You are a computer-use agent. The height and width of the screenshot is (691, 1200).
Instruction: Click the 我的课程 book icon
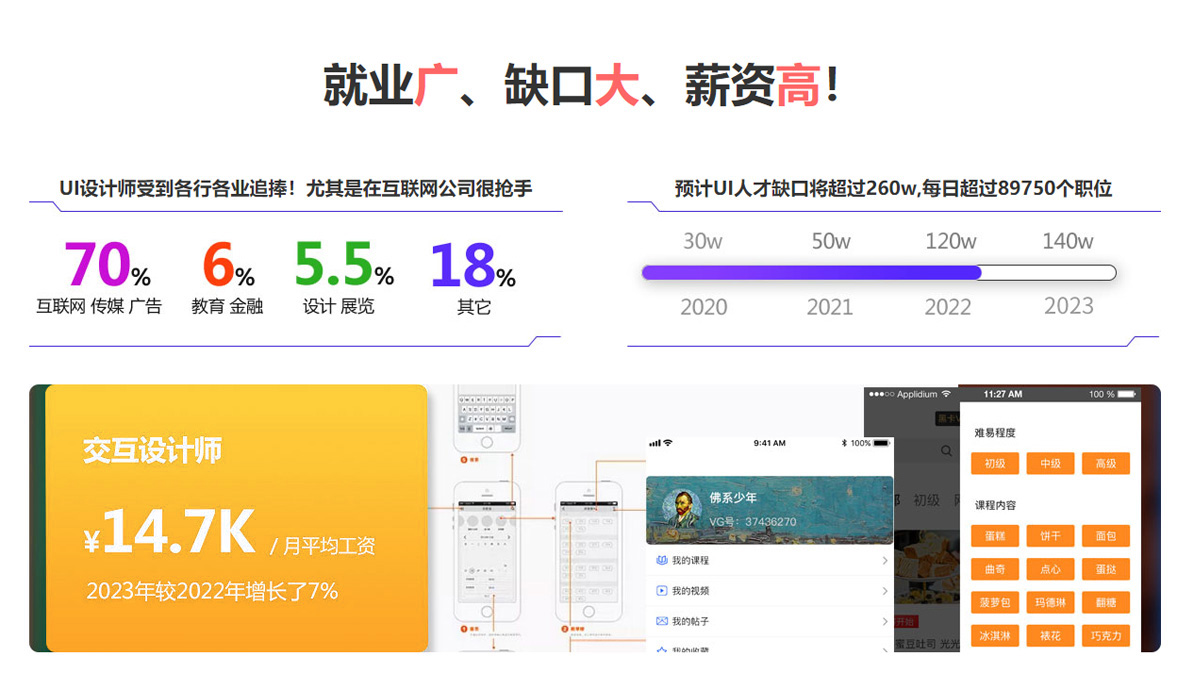click(661, 561)
